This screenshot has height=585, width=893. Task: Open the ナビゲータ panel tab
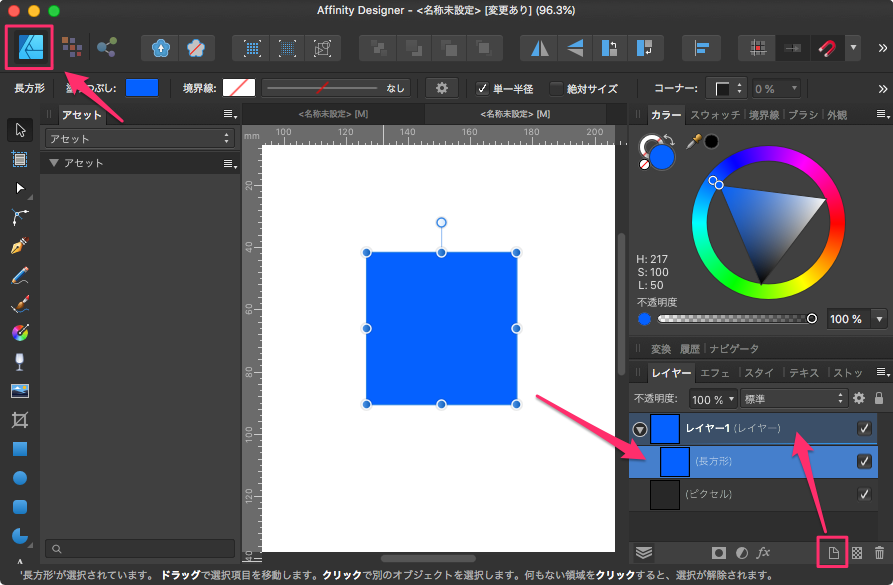[734, 349]
